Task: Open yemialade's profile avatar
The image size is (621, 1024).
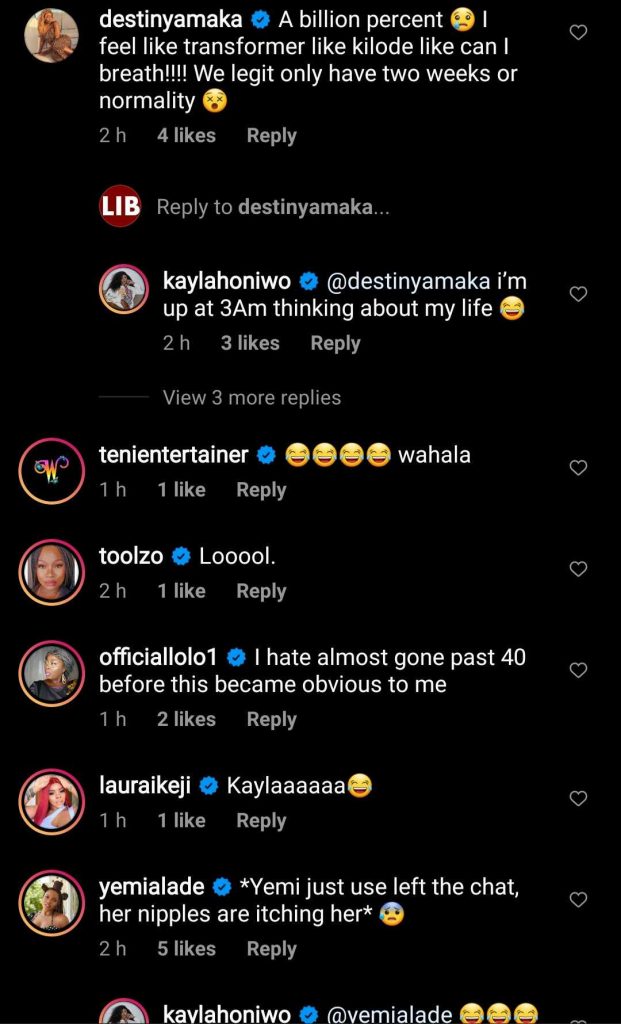Action: pos(51,904)
